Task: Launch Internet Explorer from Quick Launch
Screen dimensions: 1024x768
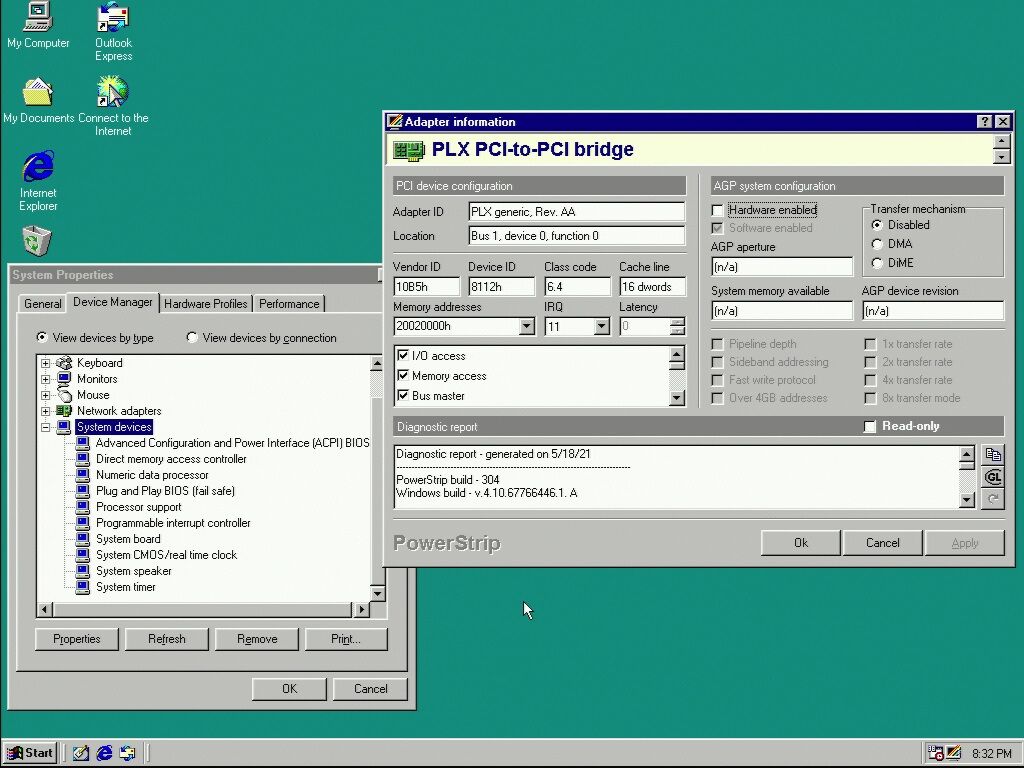Action: 104,753
